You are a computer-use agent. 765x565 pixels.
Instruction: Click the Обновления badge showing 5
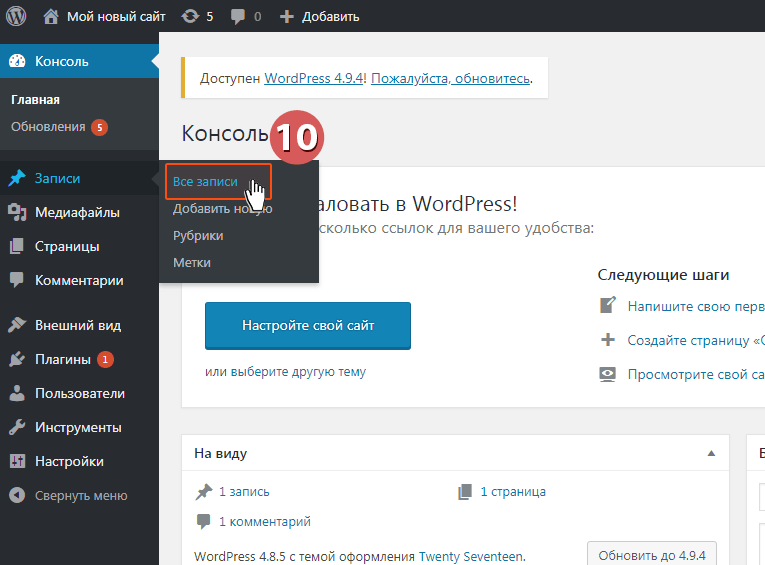coord(100,127)
